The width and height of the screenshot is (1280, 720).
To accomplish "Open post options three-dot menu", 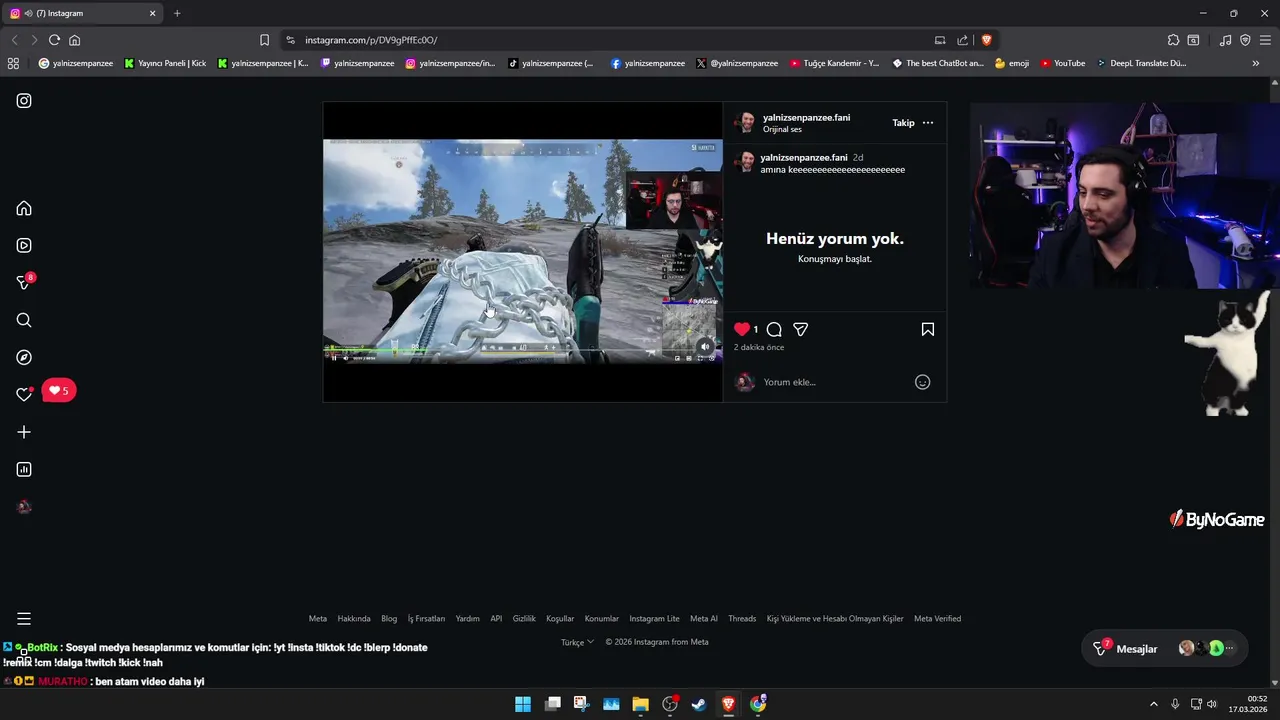I will point(928,123).
